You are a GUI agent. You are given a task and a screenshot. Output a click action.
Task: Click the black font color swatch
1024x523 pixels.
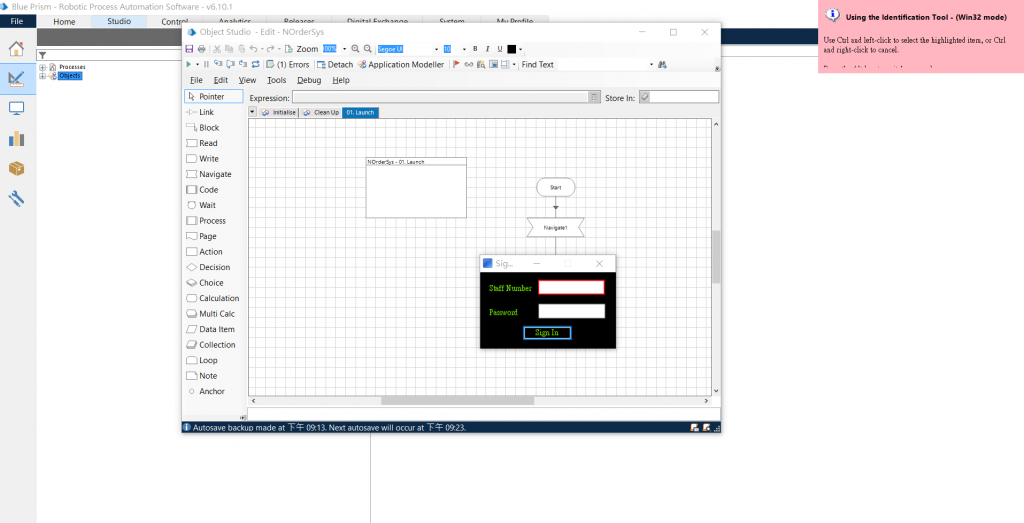tap(511, 49)
